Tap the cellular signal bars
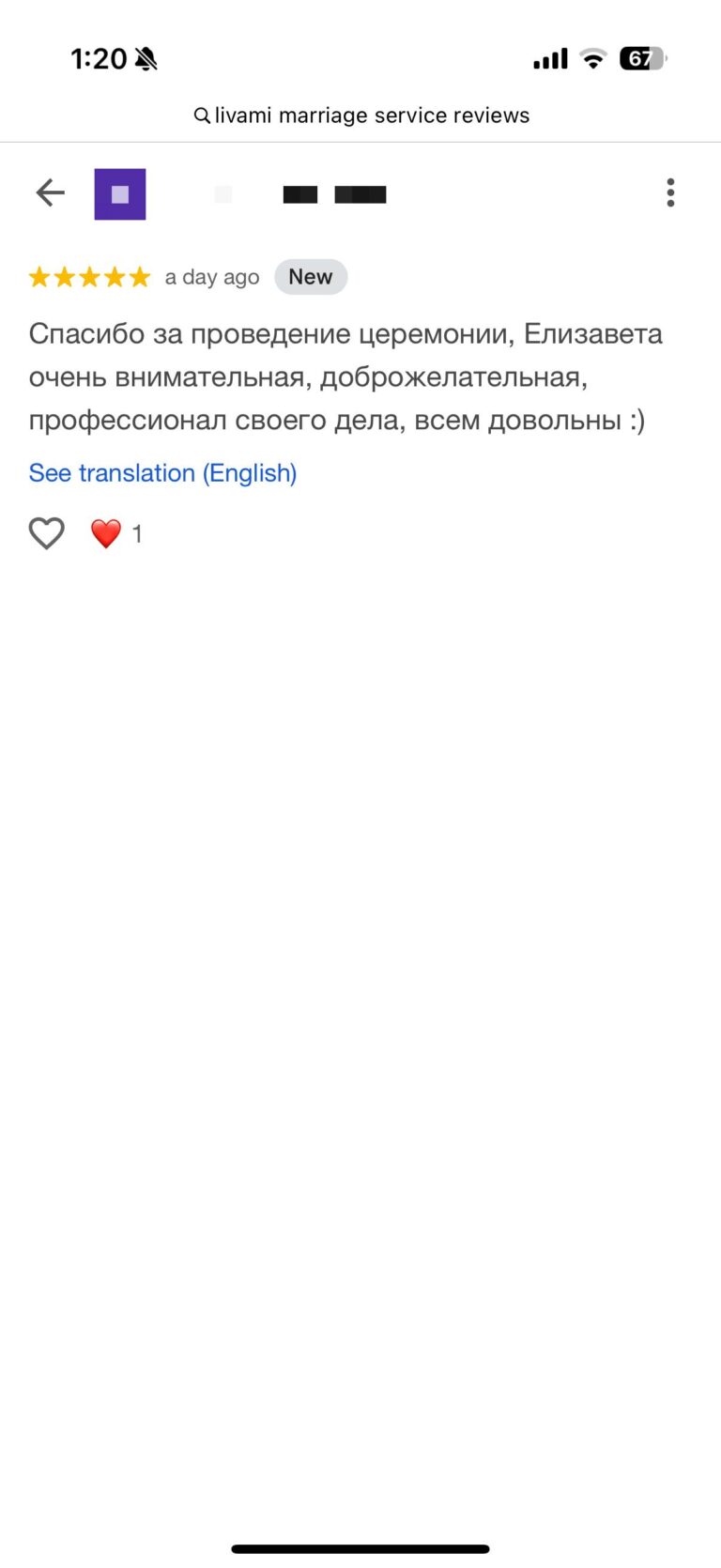Screen dimensions: 721x1568 coord(550,59)
